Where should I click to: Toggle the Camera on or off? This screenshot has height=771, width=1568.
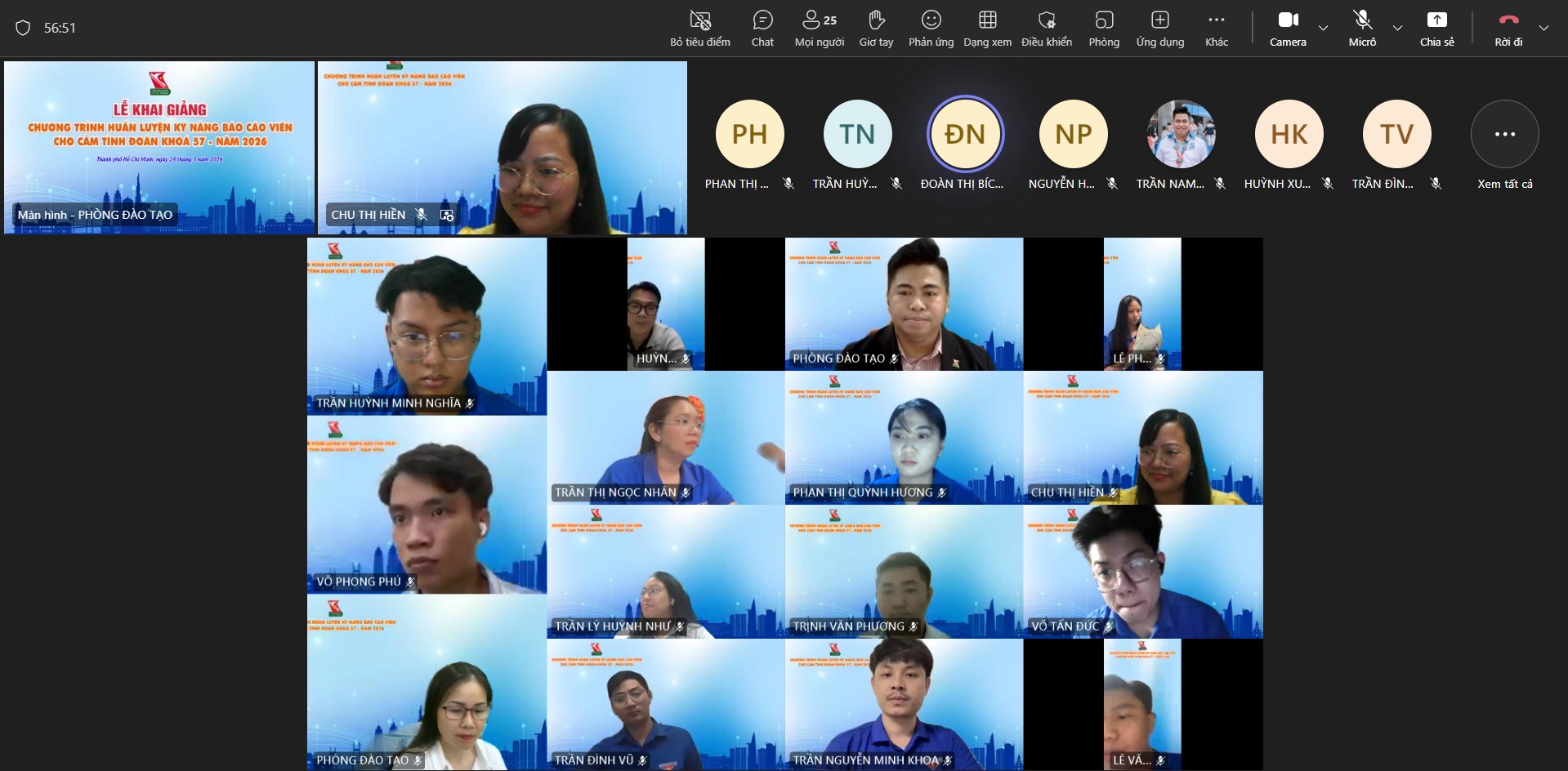coord(1288,28)
